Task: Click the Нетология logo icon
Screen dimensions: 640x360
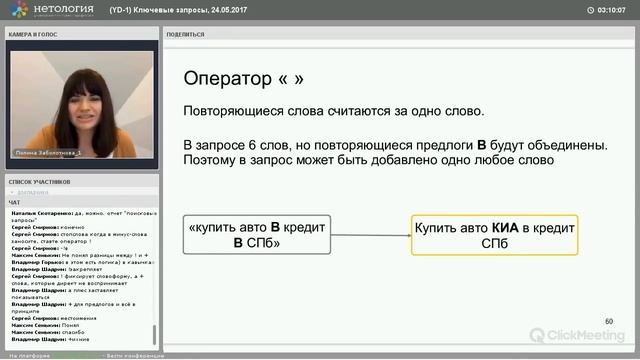Action: point(20,9)
